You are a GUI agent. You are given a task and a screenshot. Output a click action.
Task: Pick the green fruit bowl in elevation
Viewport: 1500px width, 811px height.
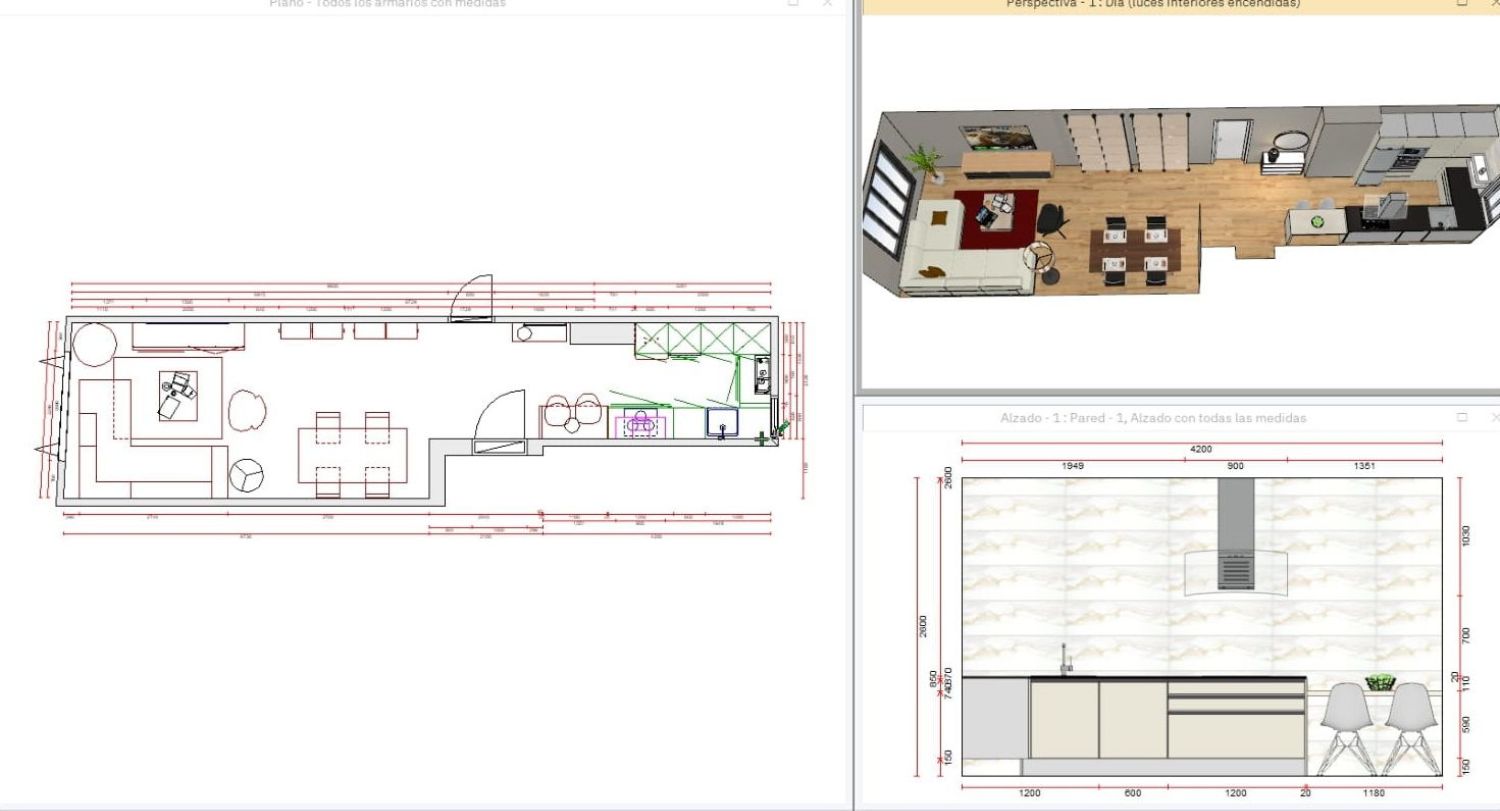pyautogui.click(x=1380, y=683)
